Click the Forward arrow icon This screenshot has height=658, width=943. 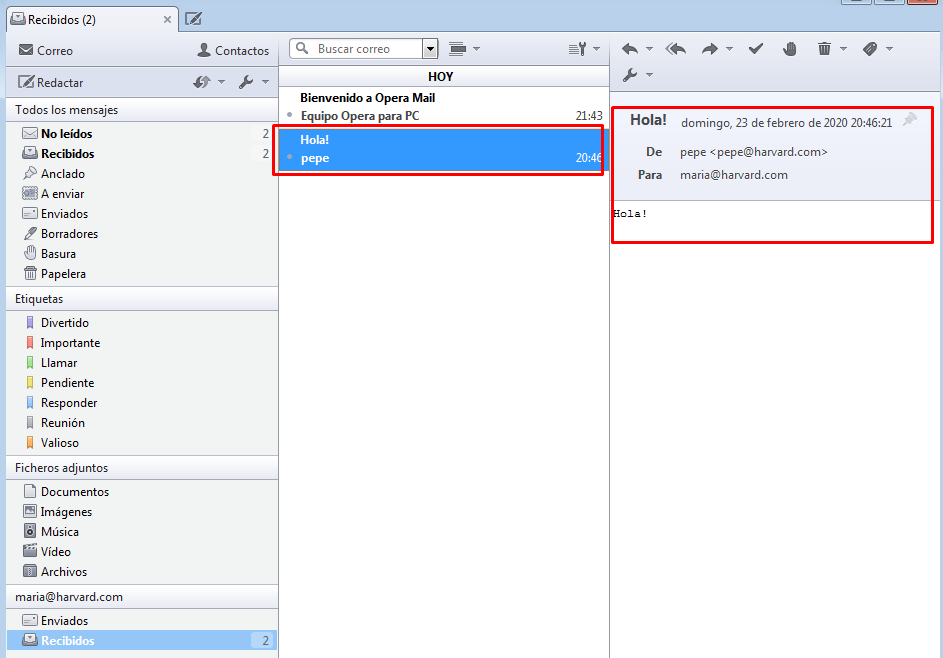click(x=710, y=49)
